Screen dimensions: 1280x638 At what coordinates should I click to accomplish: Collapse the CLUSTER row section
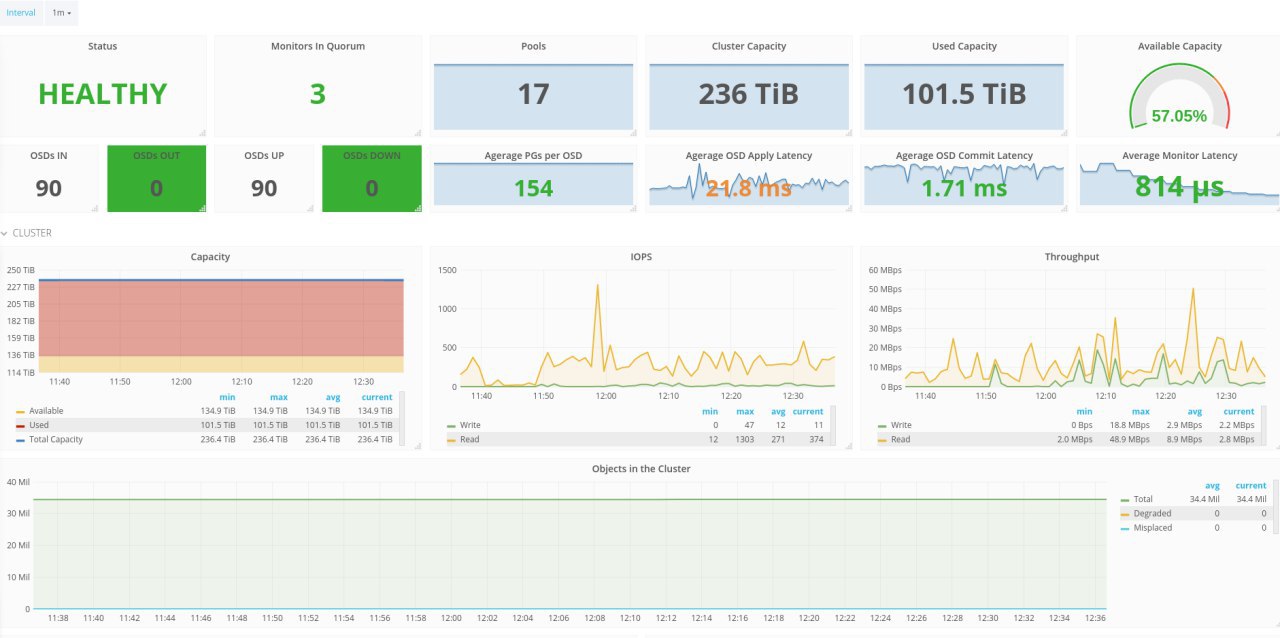coord(27,233)
